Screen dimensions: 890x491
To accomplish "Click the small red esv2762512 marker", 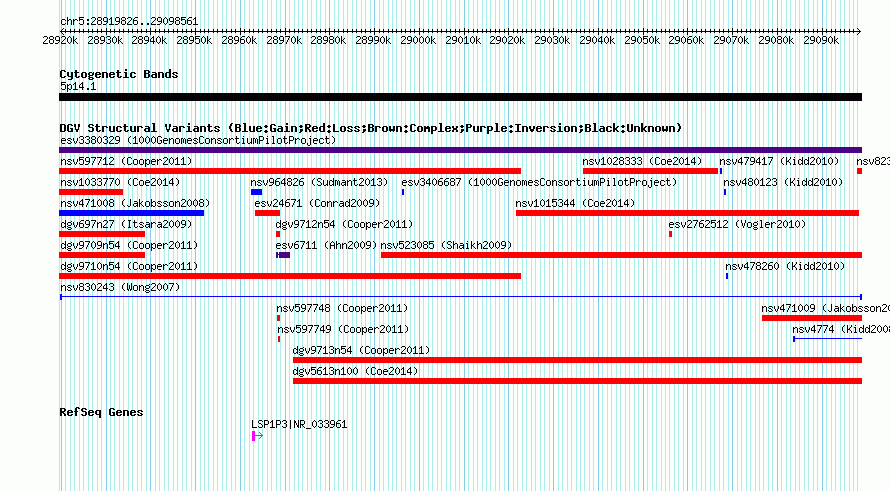I will click(670, 234).
